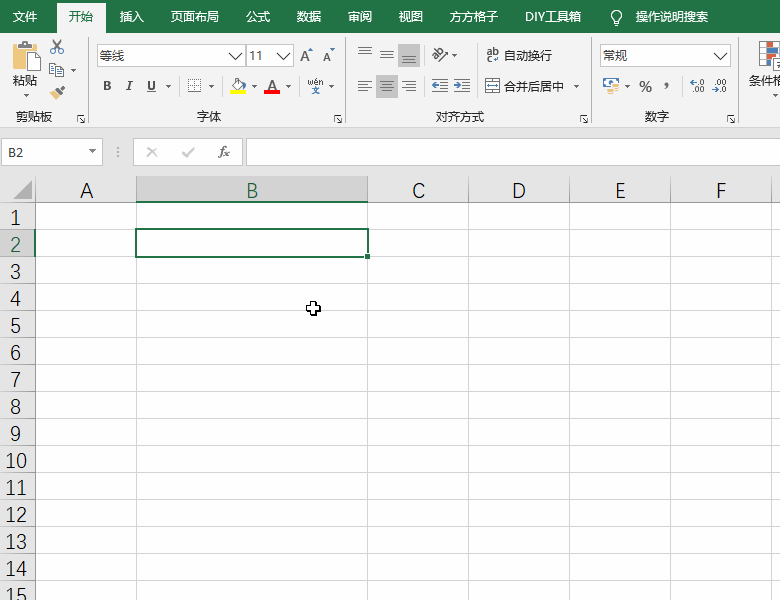Switch to the DIY工具箱 tab
Screen dimensions: 780x600
[553, 17]
